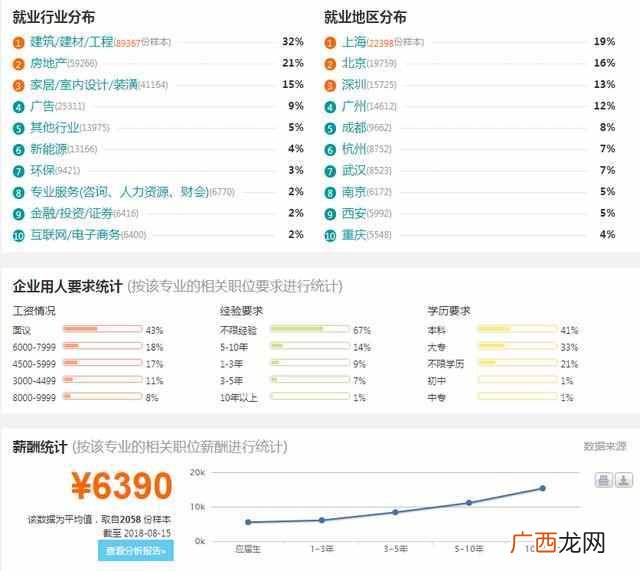Click the rank 8 badge beside 南京
Viewport: 640px width, 571px height.
[x=330, y=193]
